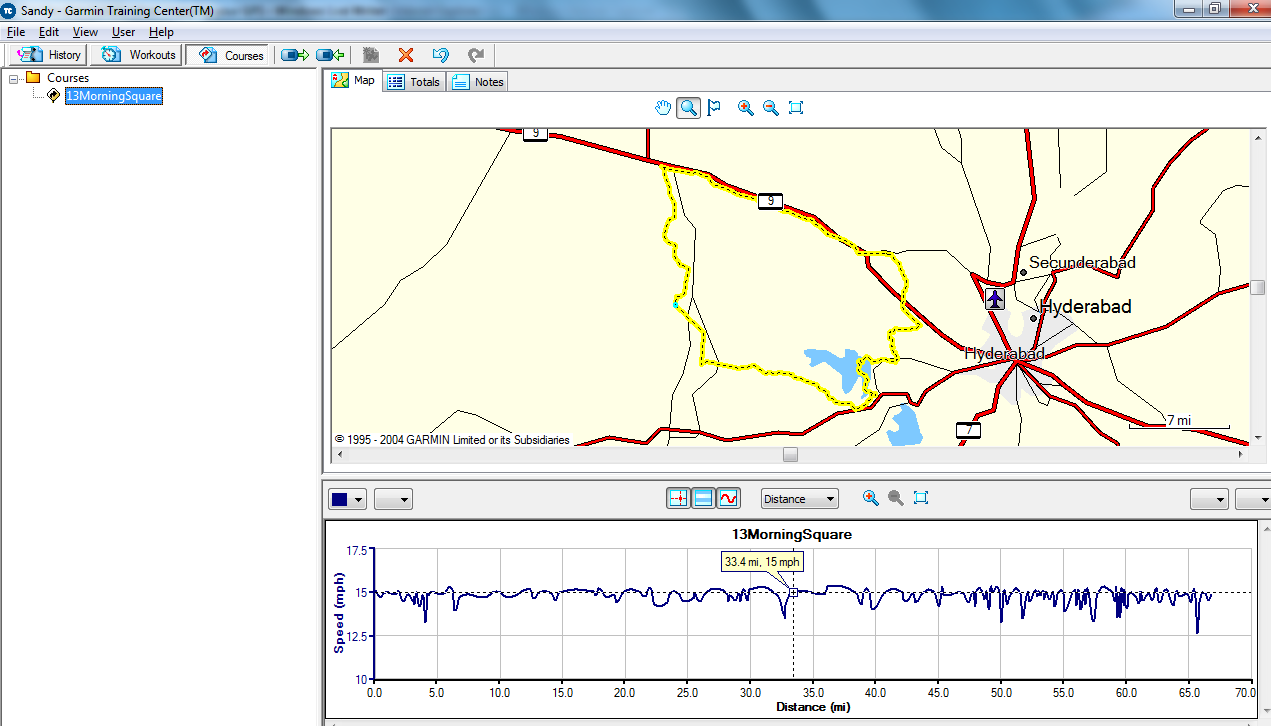Click the route 7 highway shield
The image size is (1271, 726).
tap(967, 430)
